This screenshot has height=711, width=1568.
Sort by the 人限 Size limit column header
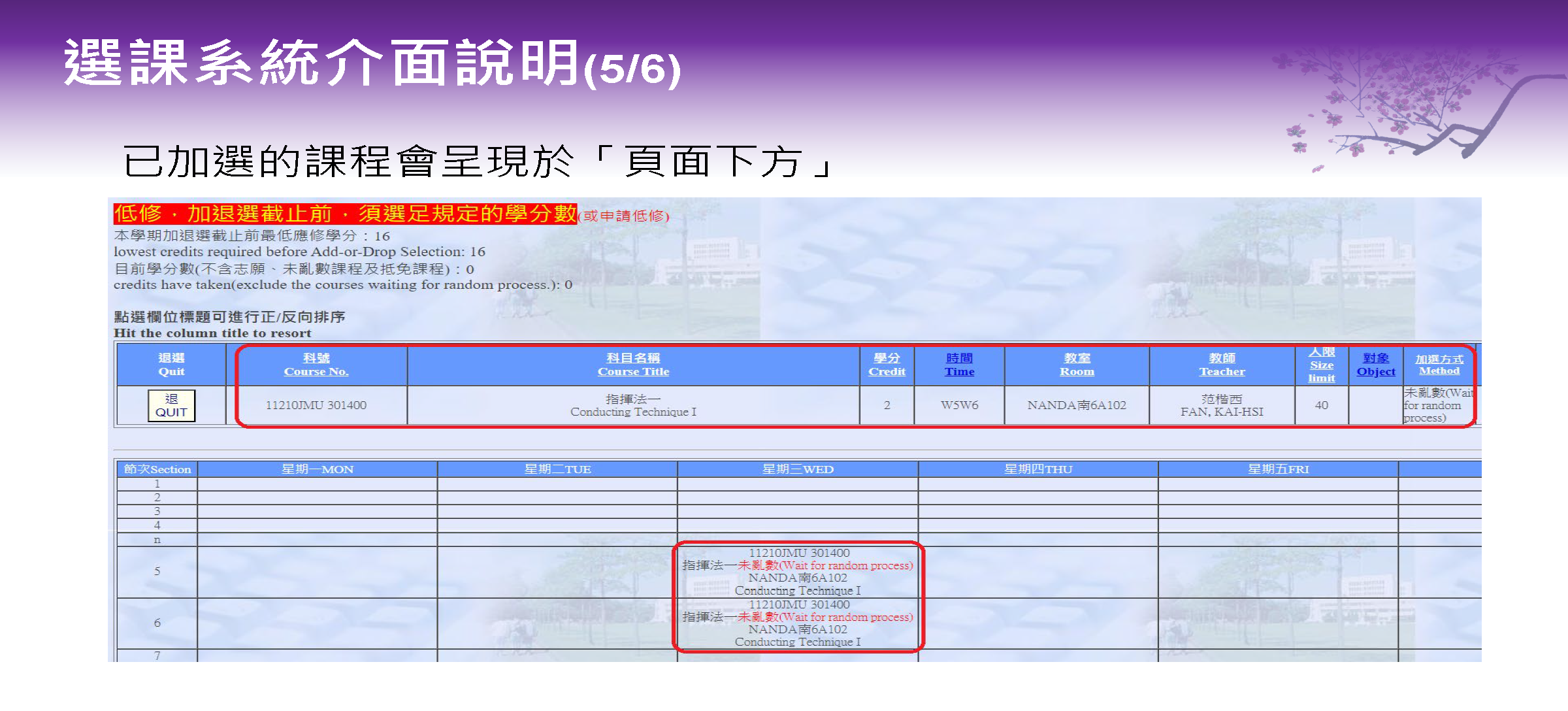click(x=1322, y=365)
